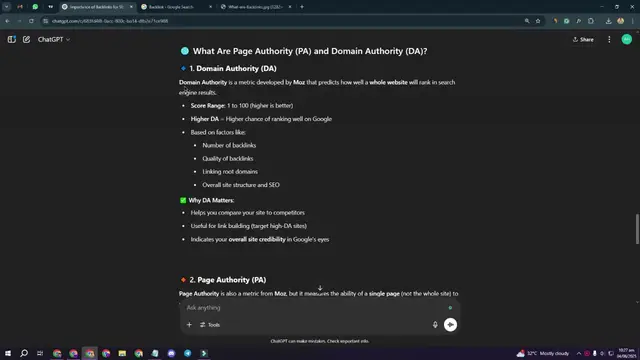Open File Explorer from the taskbar
Image resolution: width=640 pixels, height=360 pixels.
(122, 353)
